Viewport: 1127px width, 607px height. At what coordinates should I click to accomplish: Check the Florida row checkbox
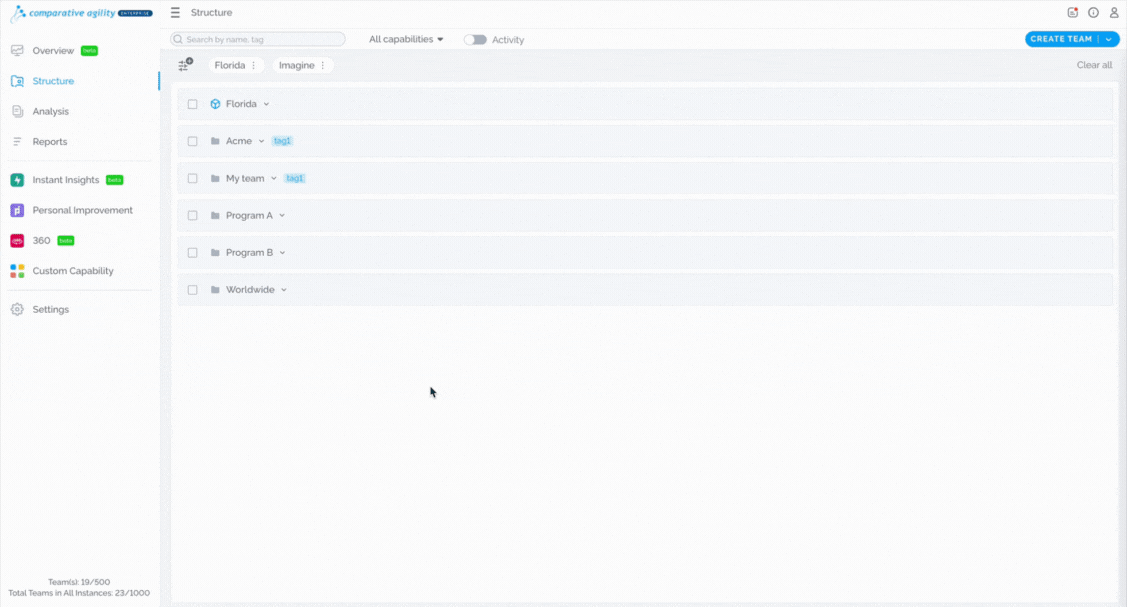[193, 104]
